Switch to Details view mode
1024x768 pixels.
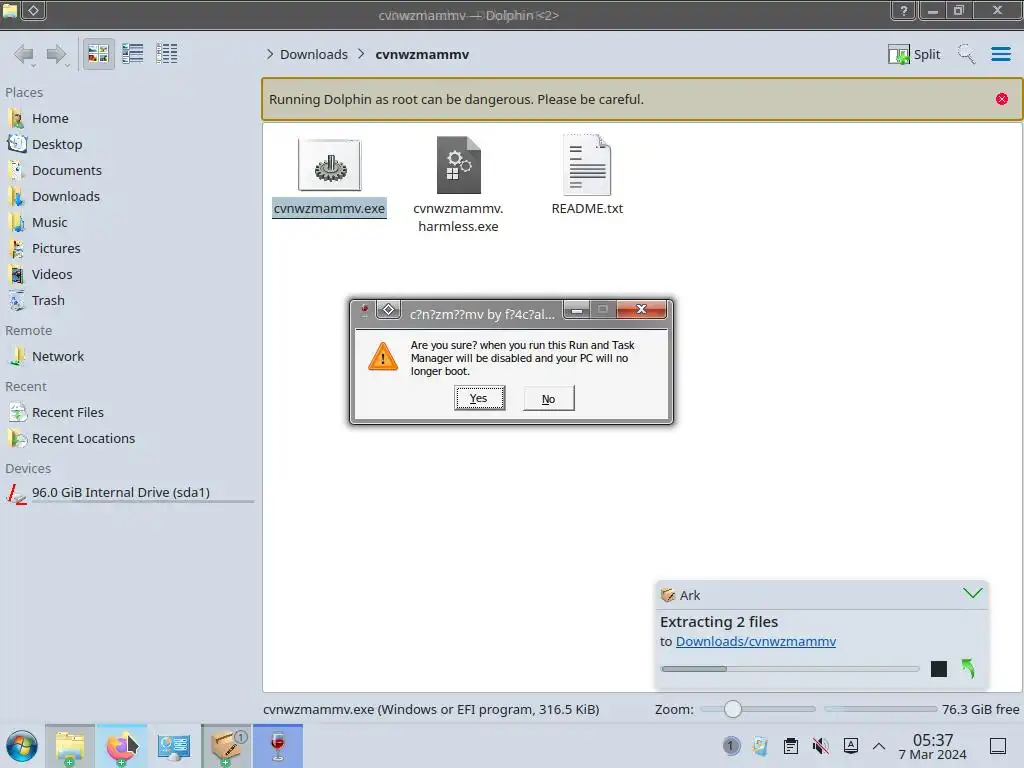(x=167, y=54)
